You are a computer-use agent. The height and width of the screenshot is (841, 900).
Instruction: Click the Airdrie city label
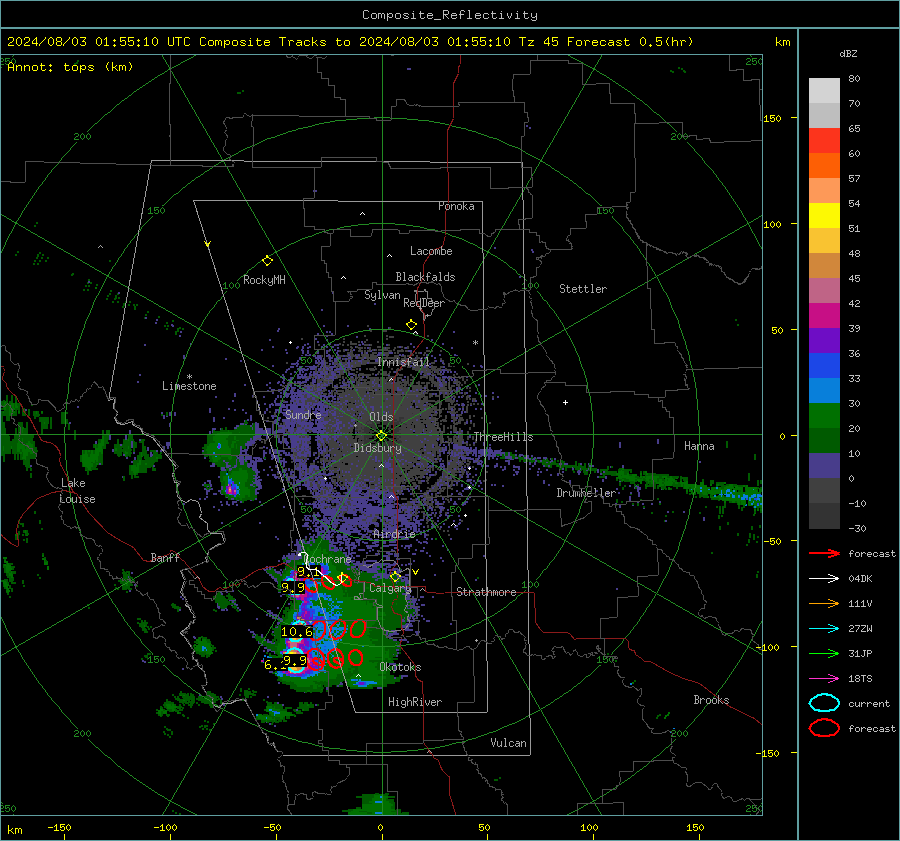pos(394,534)
